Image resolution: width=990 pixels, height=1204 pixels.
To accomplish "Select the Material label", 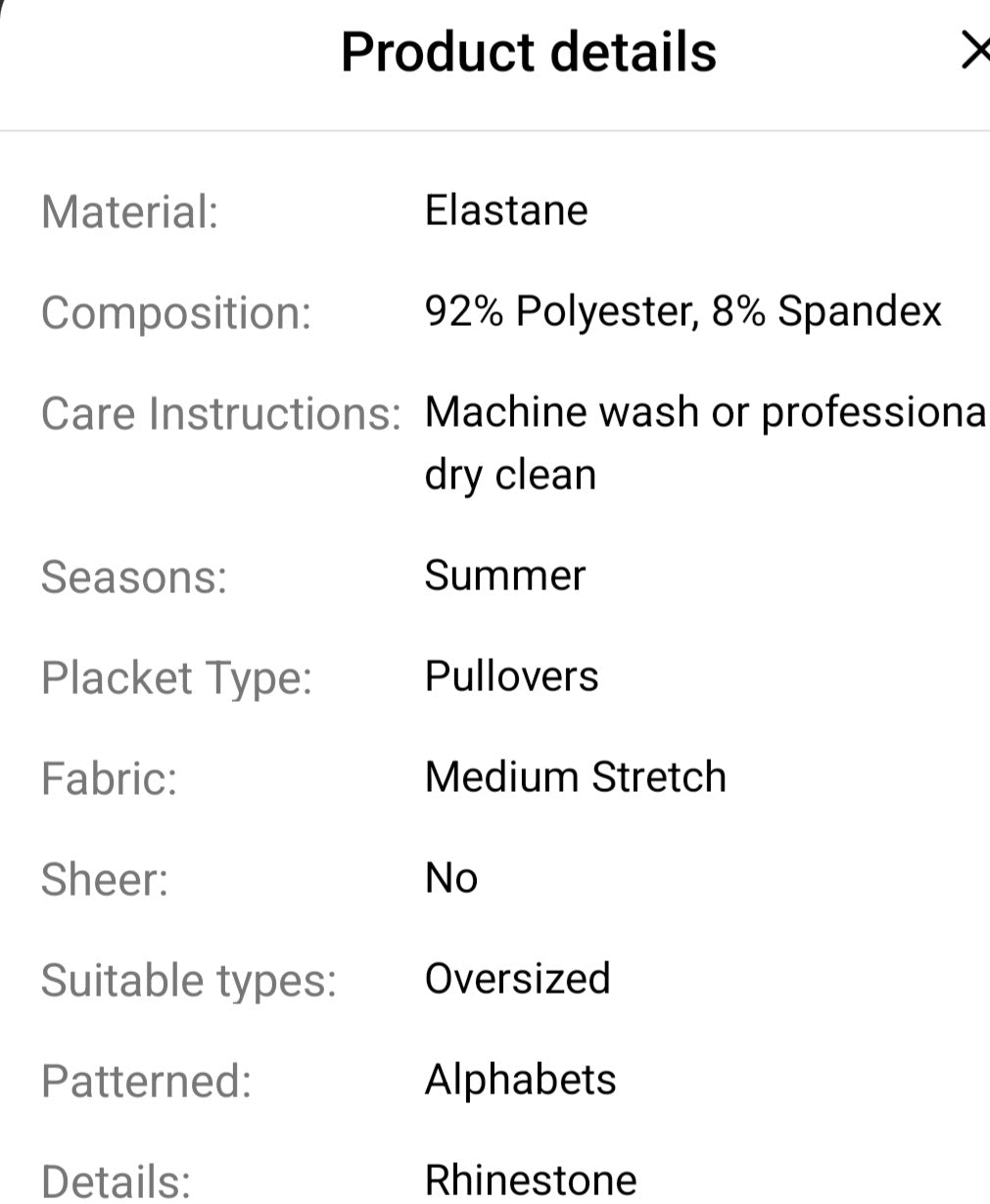I will pos(129,211).
